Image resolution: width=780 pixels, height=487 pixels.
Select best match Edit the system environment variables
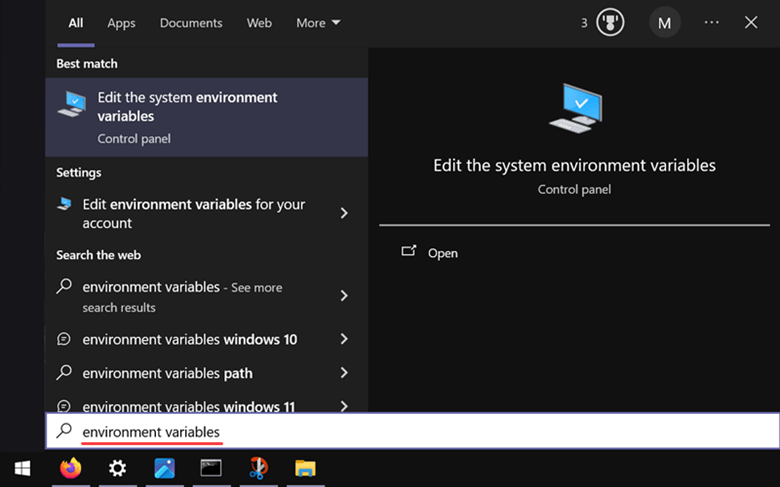tap(206, 117)
